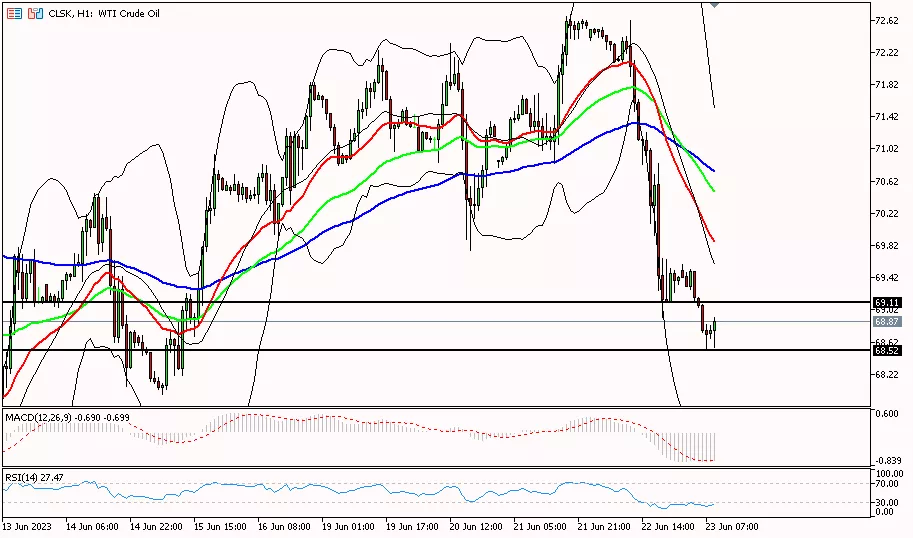The height and width of the screenshot is (538, 913).
Task: Select the 70.62 price axis label
Action: (887, 181)
